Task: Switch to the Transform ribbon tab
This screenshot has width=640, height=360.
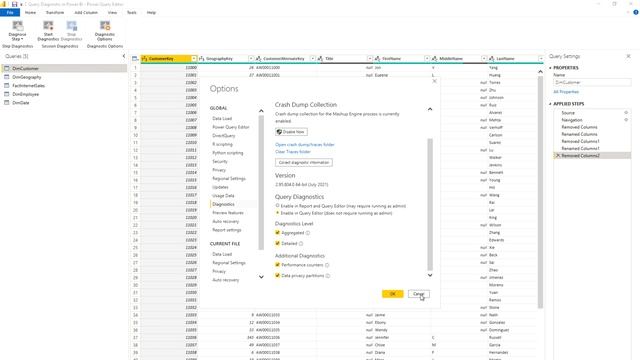Action: (x=55, y=13)
